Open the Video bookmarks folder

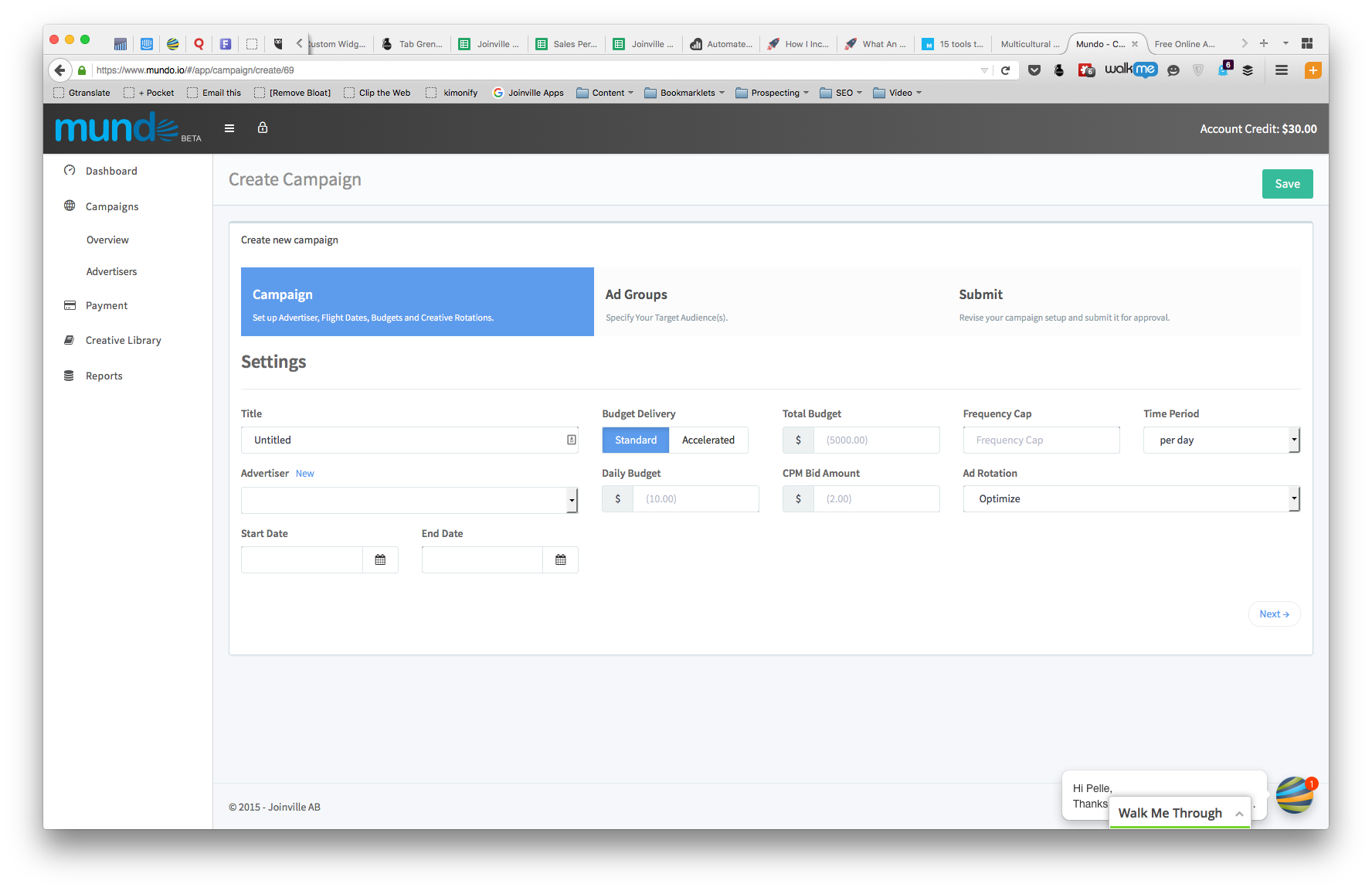[x=897, y=93]
